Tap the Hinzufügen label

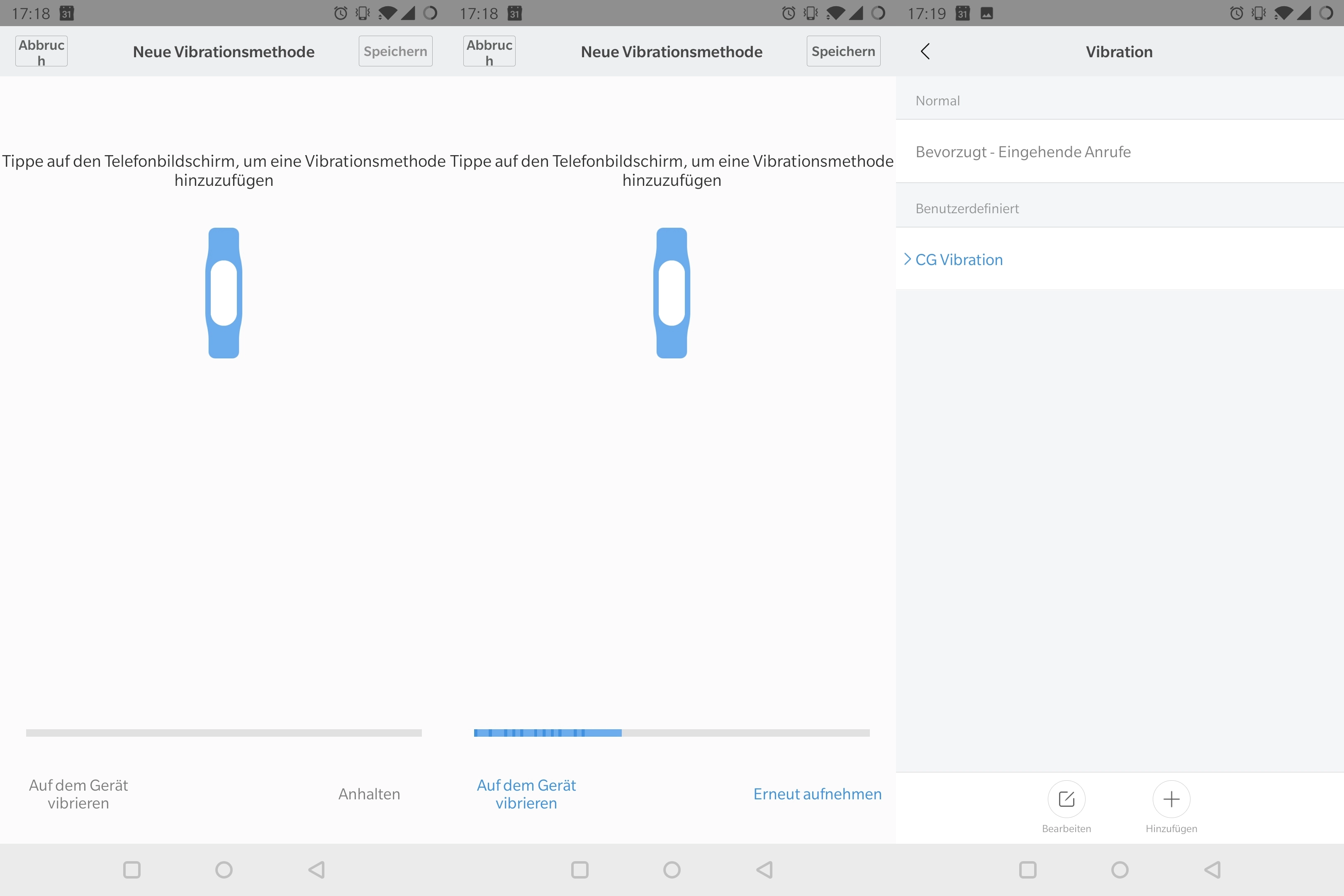click(x=1171, y=828)
